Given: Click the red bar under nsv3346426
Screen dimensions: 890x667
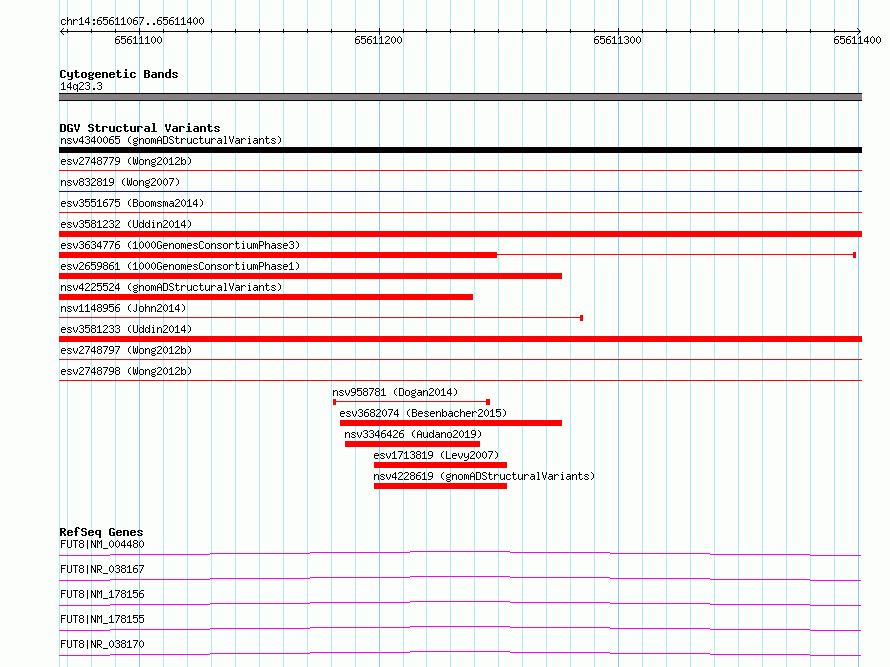Looking at the screenshot, I should click(x=412, y=444).
